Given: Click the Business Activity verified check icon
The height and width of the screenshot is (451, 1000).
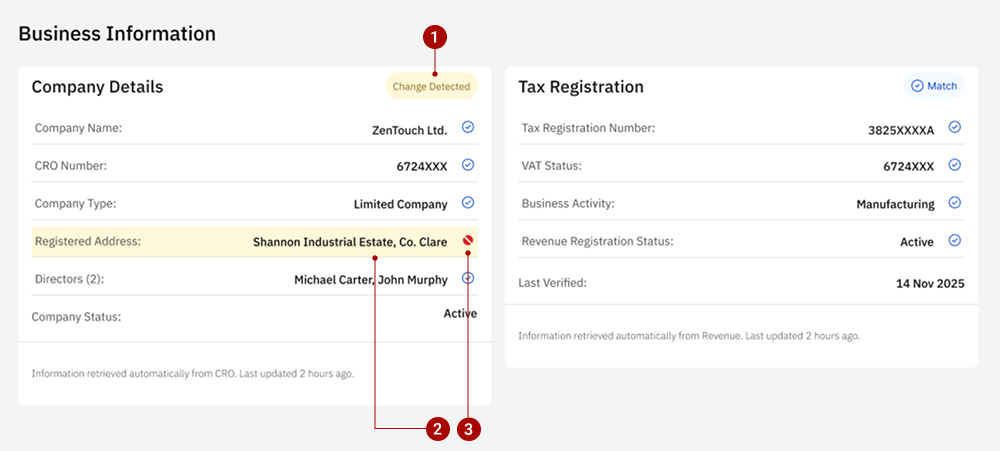Looking at the screenshot, I should tap(955, 203).
